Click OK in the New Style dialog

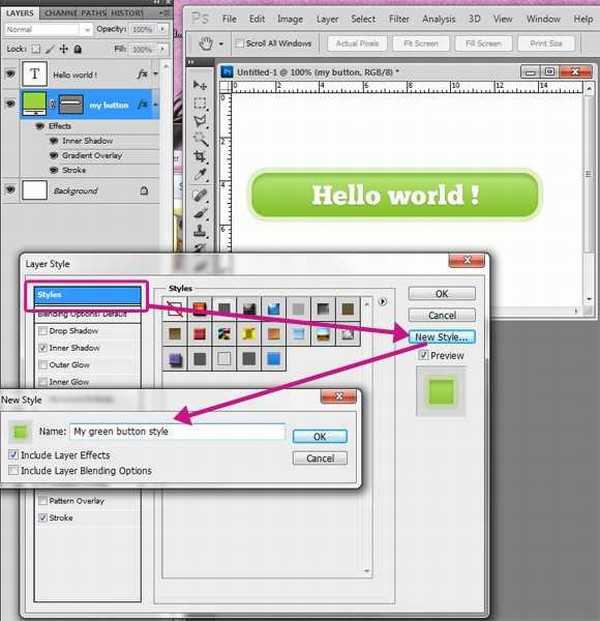[319, 437]
